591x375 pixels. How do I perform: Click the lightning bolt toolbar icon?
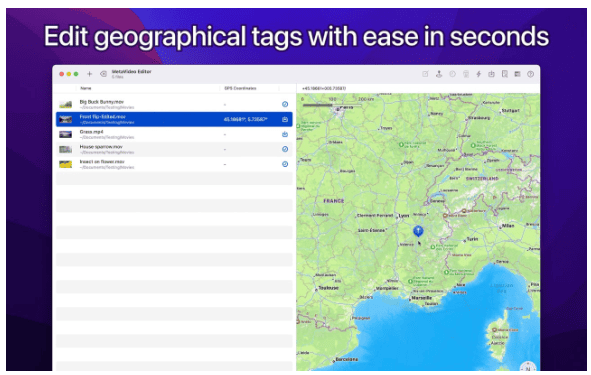pyautogui.click(x=479, y=74)
